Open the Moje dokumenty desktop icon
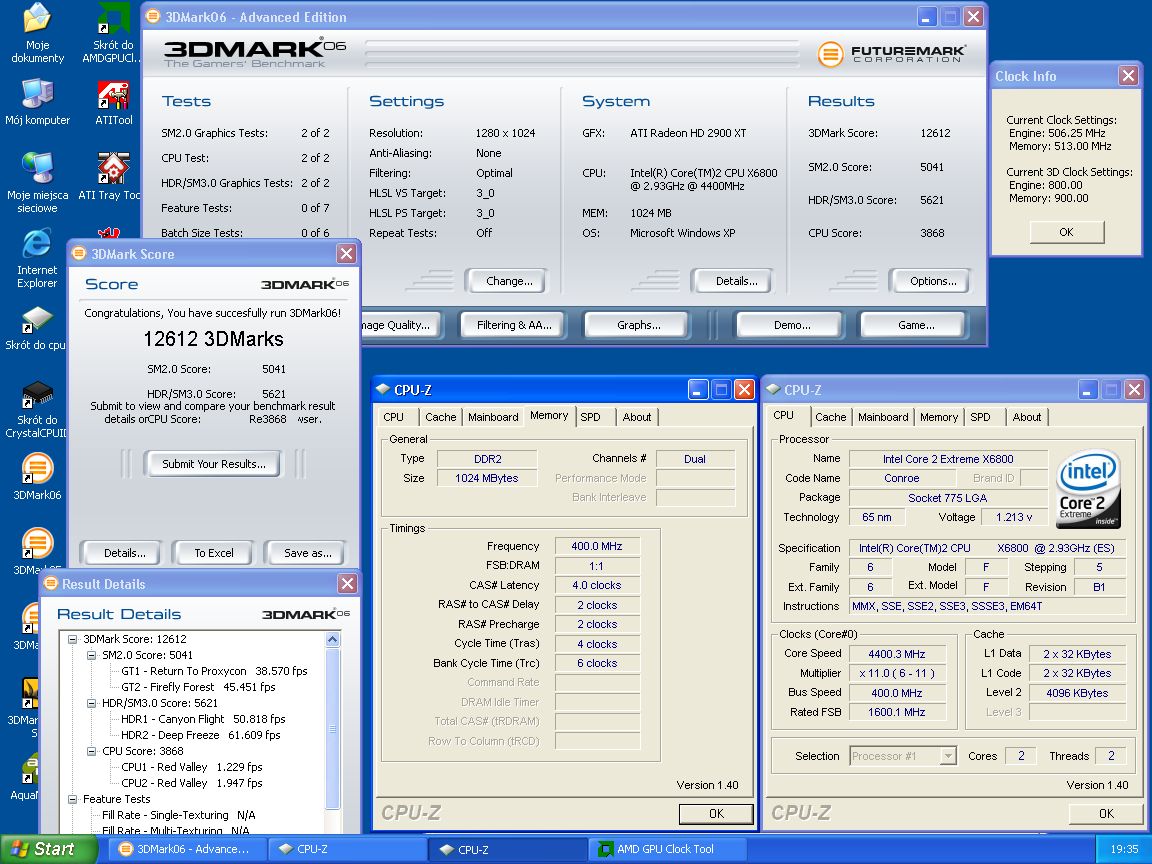 coord(37,33)
